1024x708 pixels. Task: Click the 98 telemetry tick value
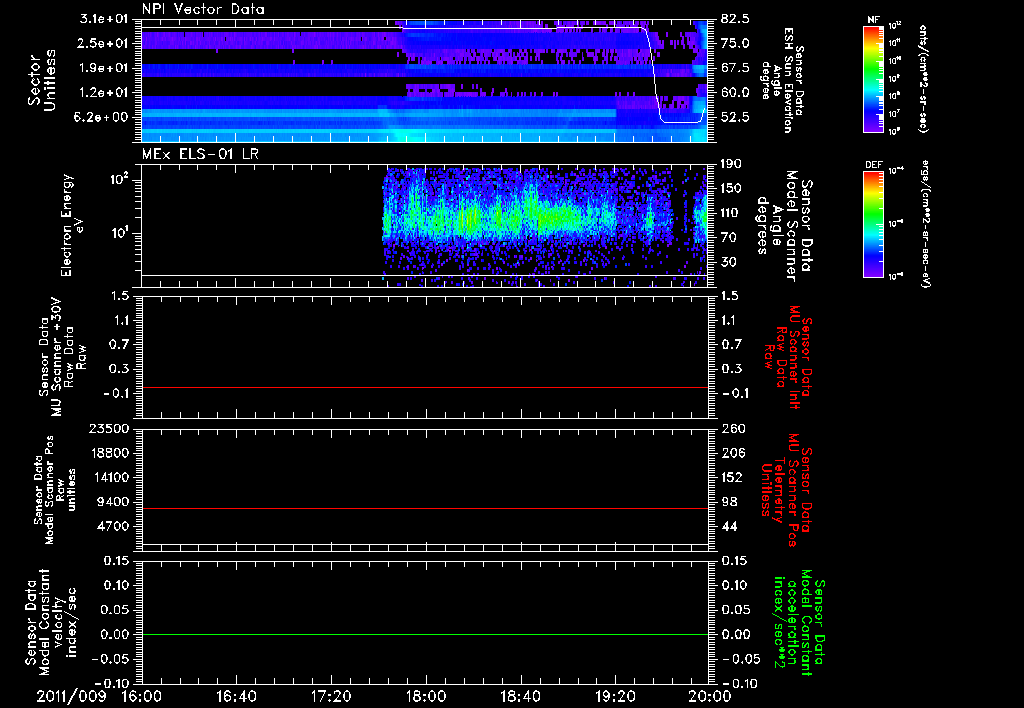point(729,502)
